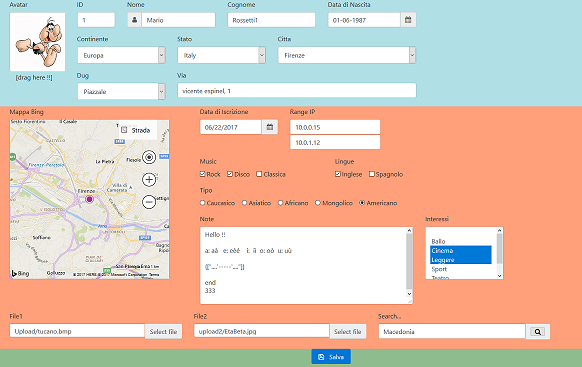This screenshot has height=367, width=582.
Task: Click the Nome field containing Mario
Action: point(178,20)
